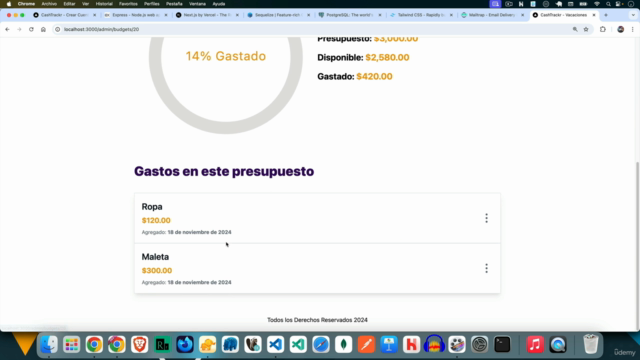Click the 14% Gastado progress ring
The height and width of the screenshot is (360, 640).
coord(226,85)
